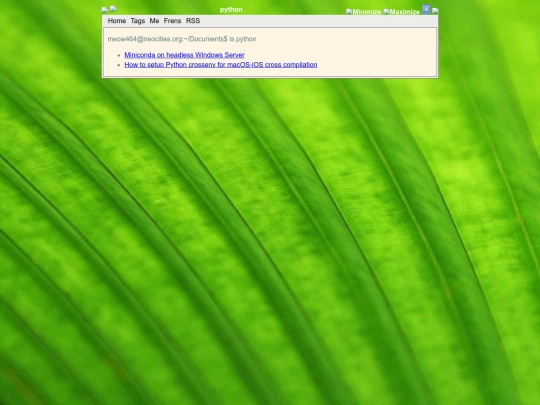The width and height of the screenshot is (540, 405).
Task: Click the second broken image icon beside window title corner
Action: pyautogui.click(x=113, y=9)
